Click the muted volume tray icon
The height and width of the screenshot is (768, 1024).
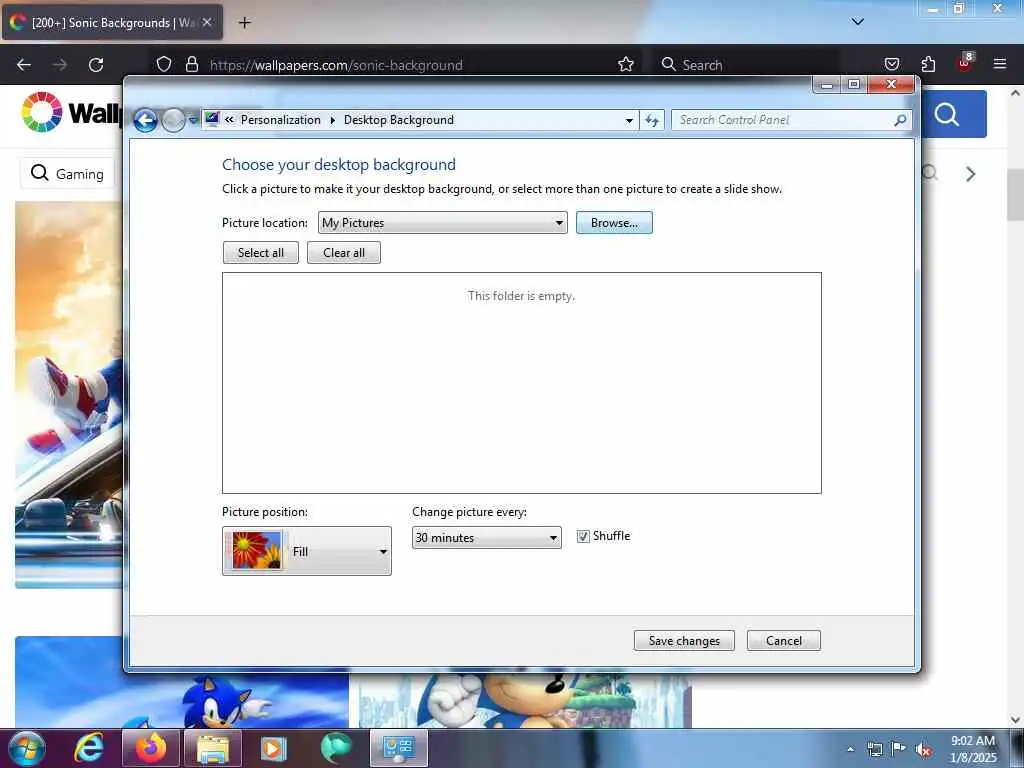(923, 750)
